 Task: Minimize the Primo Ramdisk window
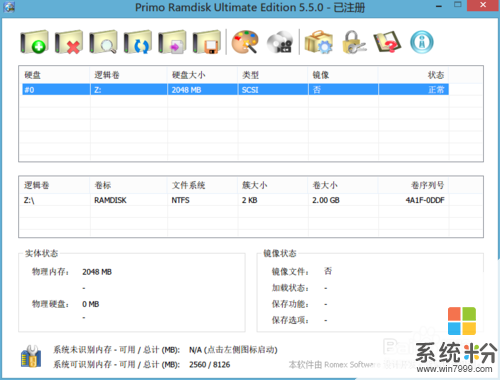click(439, 6)
